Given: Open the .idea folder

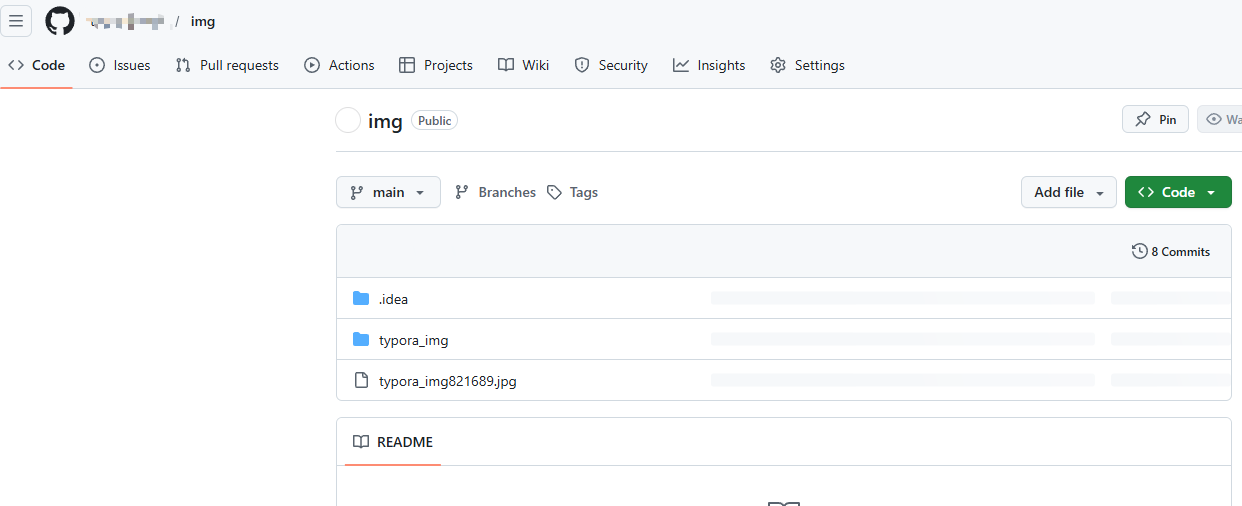Looking at the screenshot, I should pyautogui.click(x=393, y=299).
